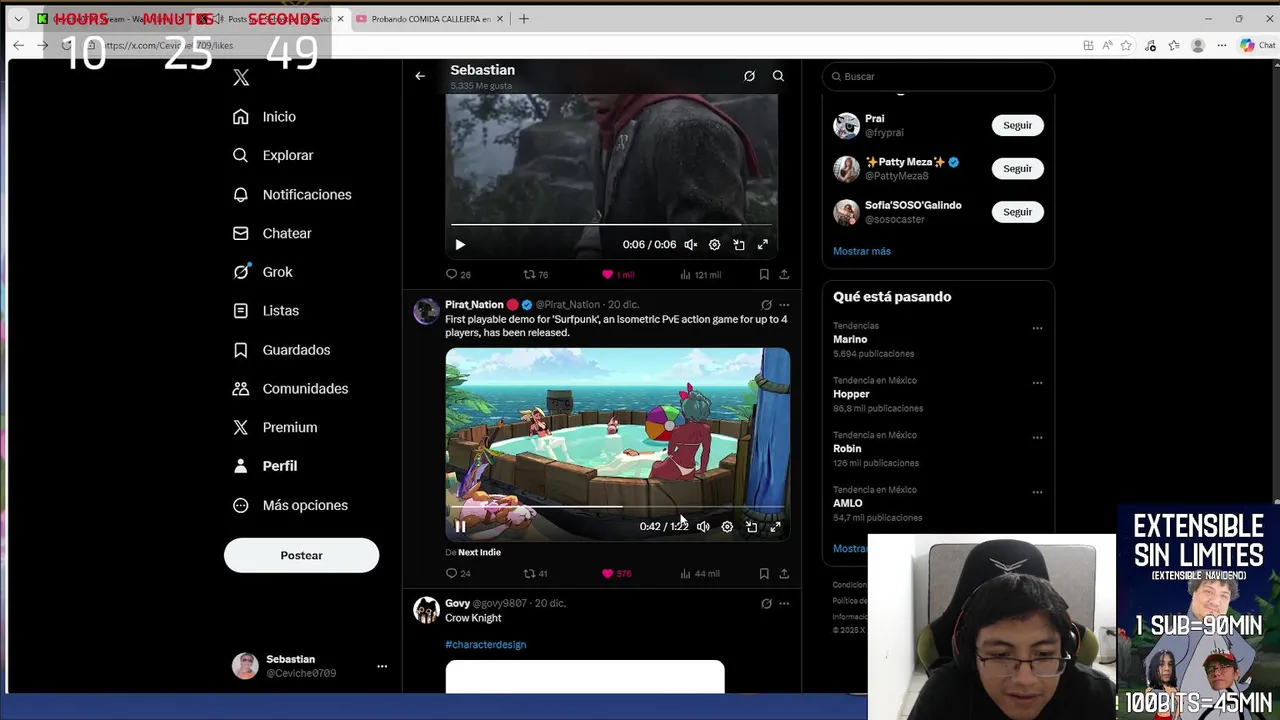
Task: Repost Pirat_Nation post with 41 reposts
Action: pos(536,573)
